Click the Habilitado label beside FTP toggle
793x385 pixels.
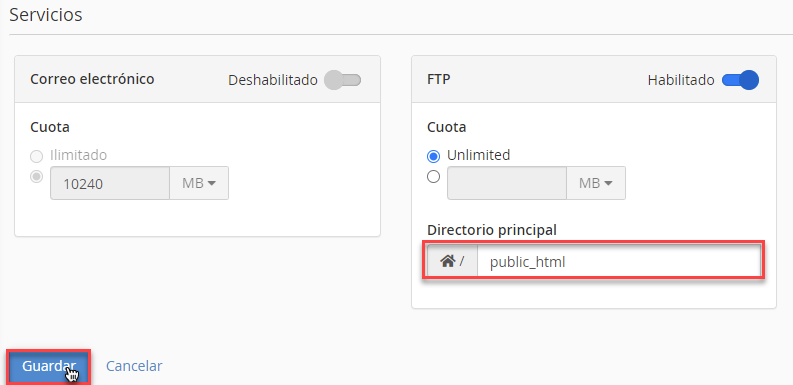(x=681, y=80)
